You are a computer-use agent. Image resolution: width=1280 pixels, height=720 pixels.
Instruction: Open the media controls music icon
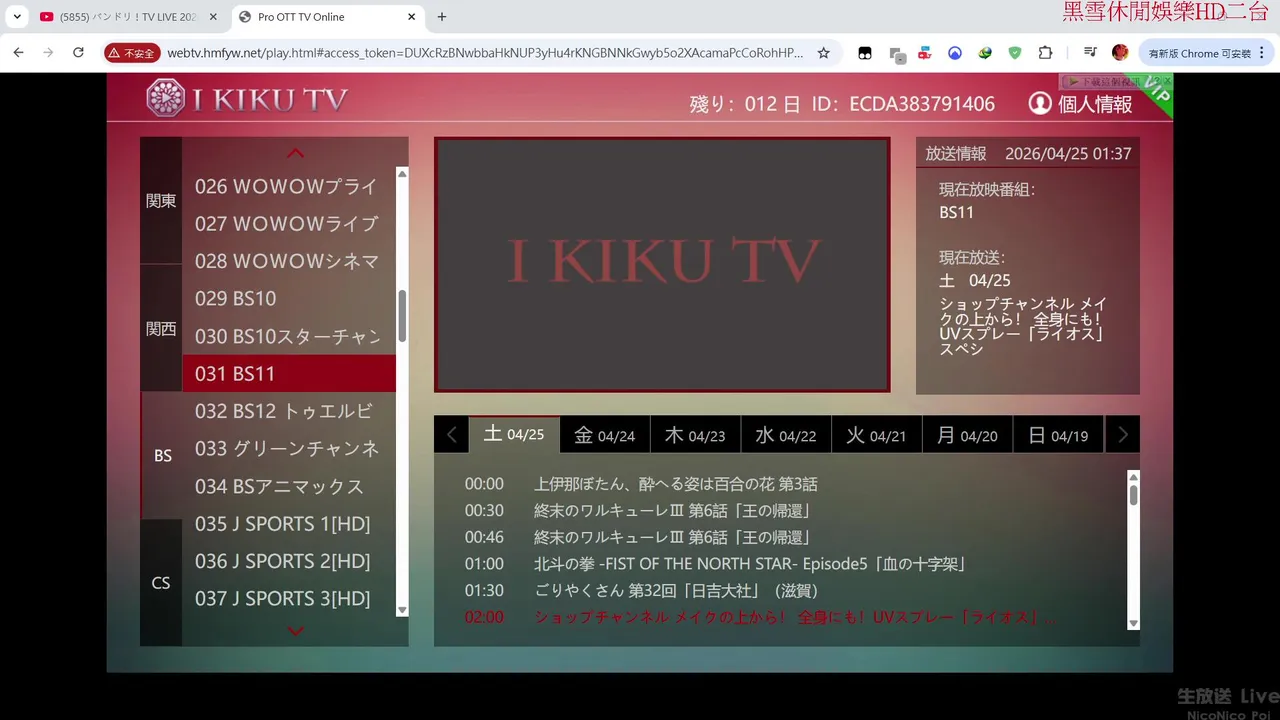click(x=1090, y=53)
